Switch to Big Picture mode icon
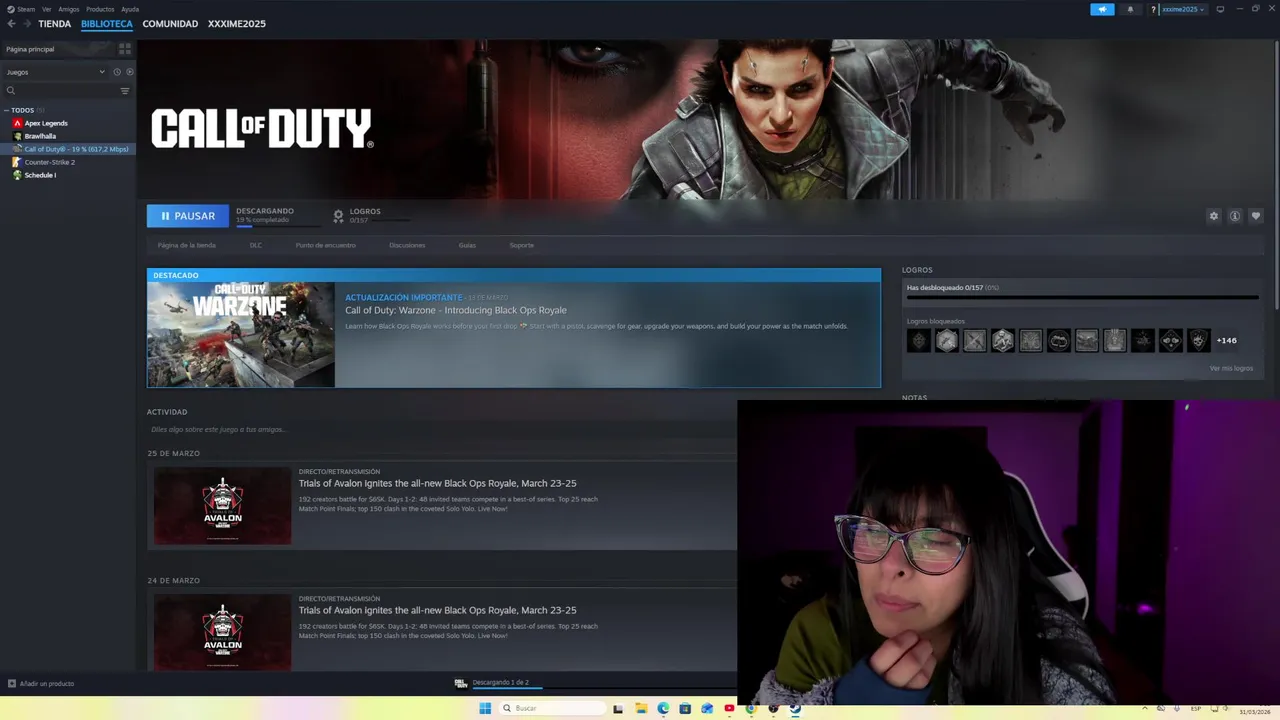This screenshot has width=1280, height=720. coord(1220,9)
